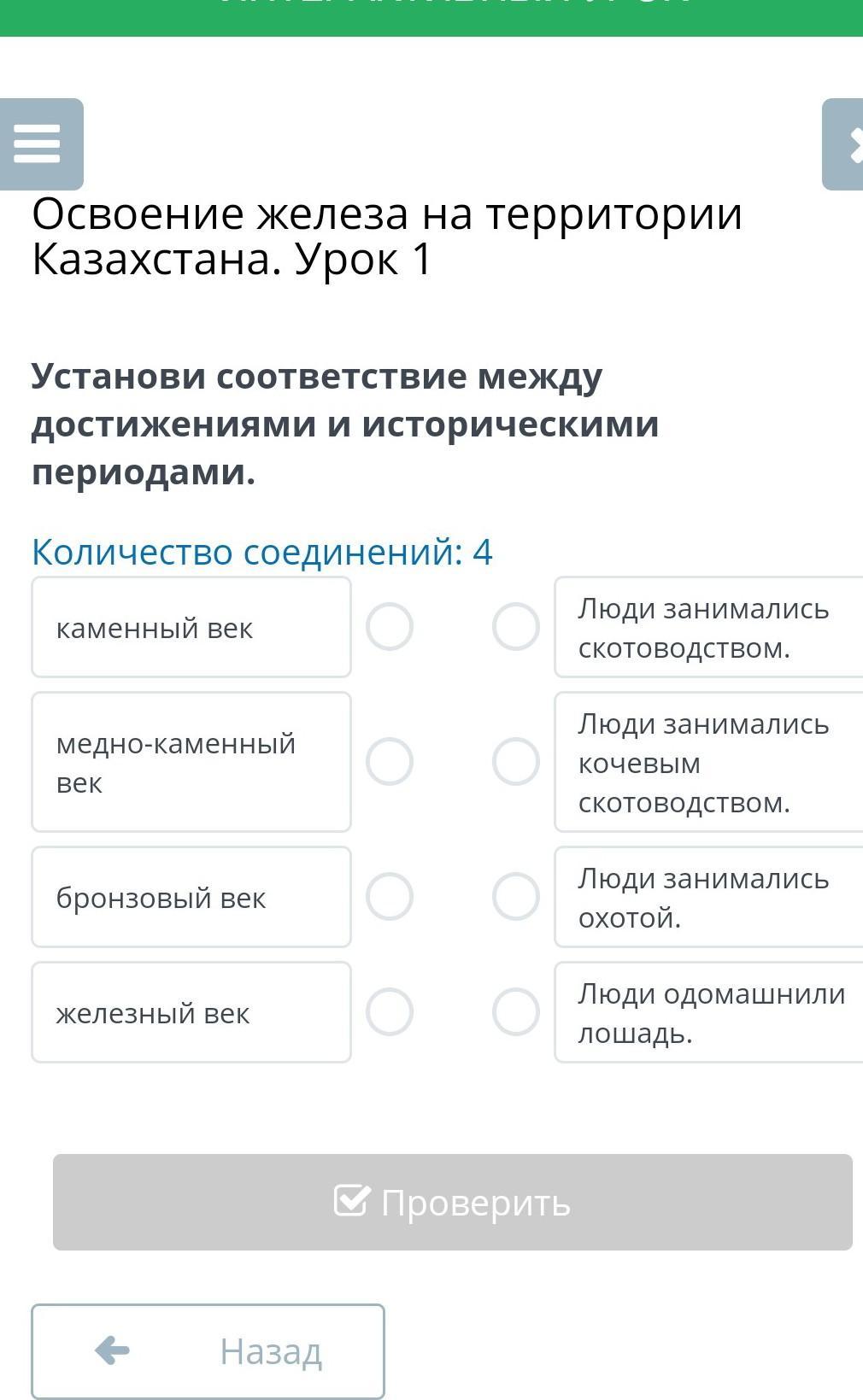Select connector circle next to бронзовый век
This screenshot has width=863, height=1400.
[x=390, y=896]
